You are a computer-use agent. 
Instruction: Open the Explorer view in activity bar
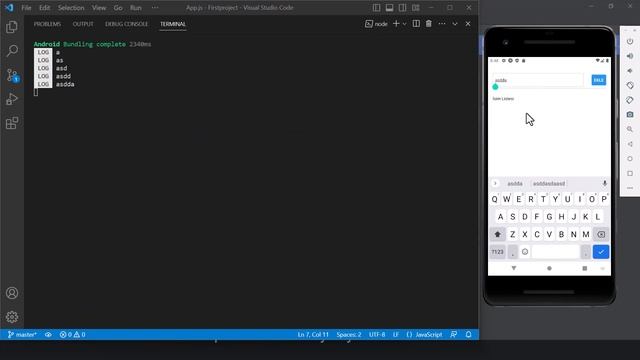(x=12, y=27)
